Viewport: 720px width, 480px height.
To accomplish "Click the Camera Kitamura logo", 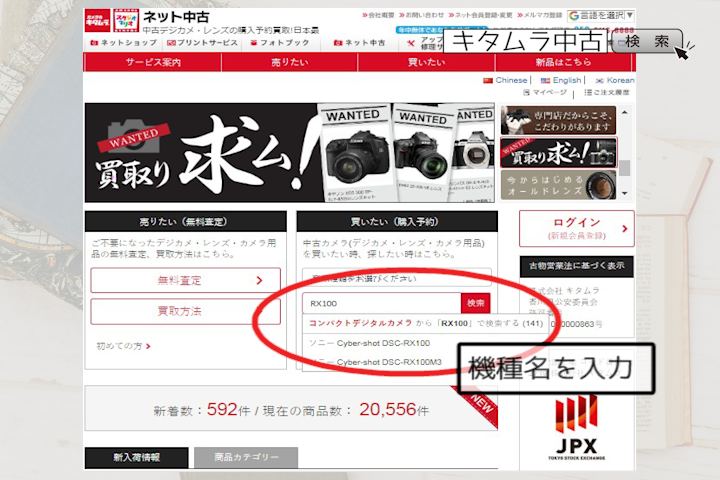I will [97, 21].
